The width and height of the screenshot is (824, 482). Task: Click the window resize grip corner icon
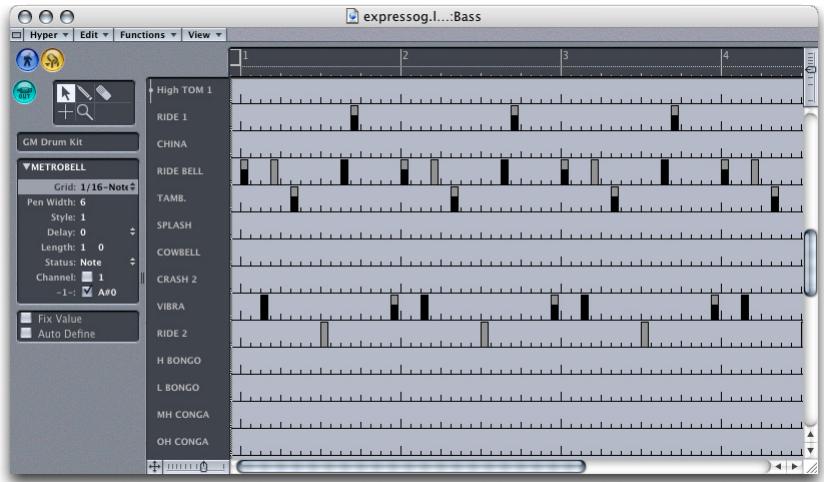812,467
